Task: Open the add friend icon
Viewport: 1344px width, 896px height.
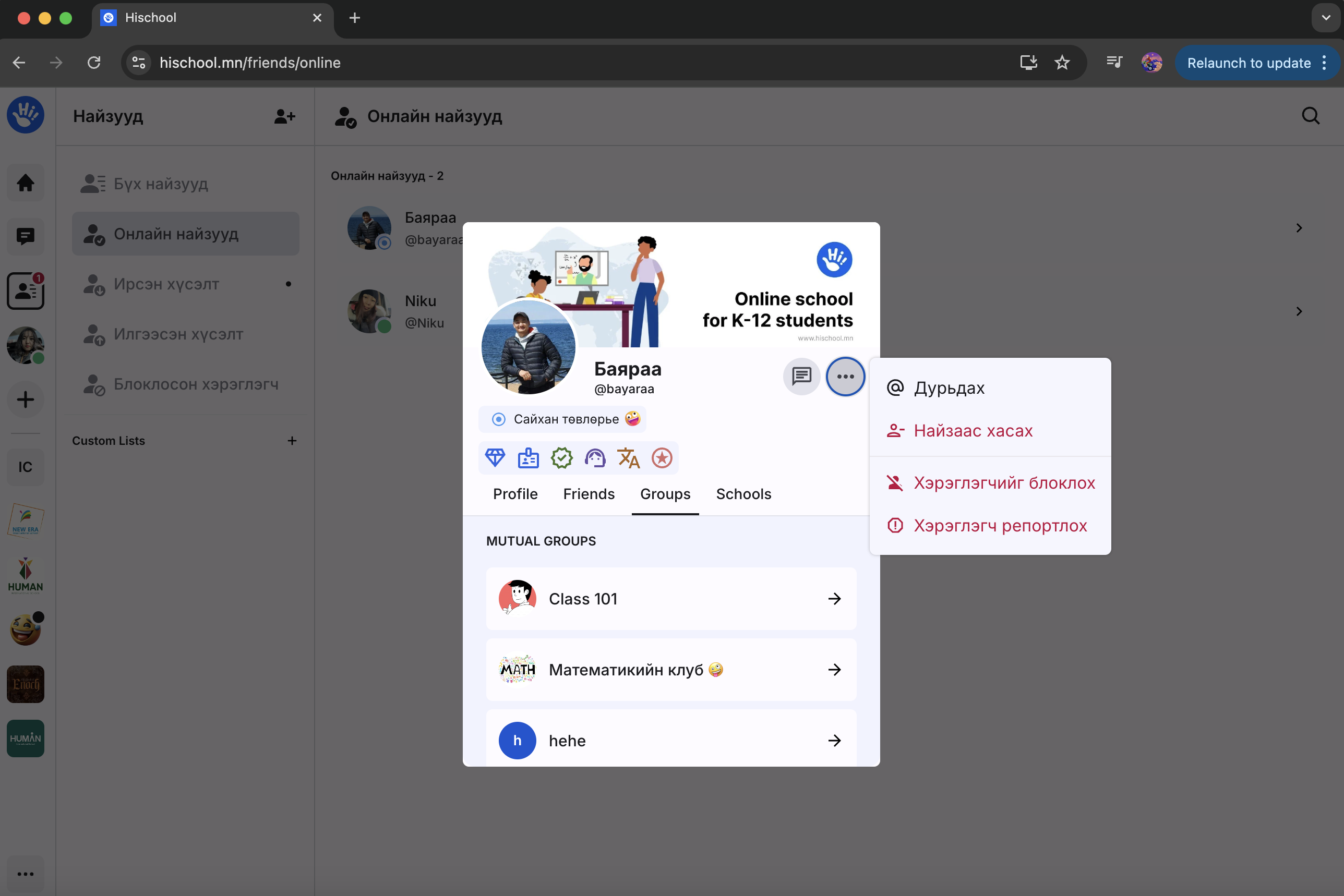Action: point(284,117)
